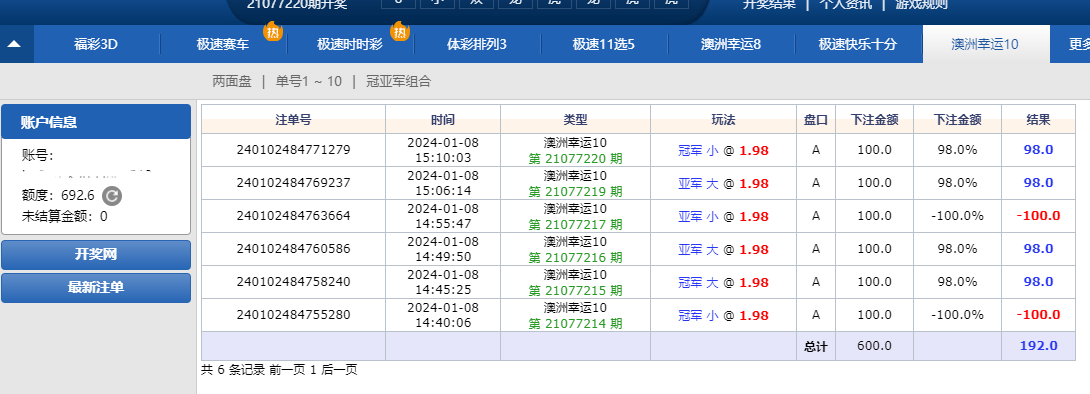
Task: Go to 后一页 in pagination
Action: click(339, 370)
